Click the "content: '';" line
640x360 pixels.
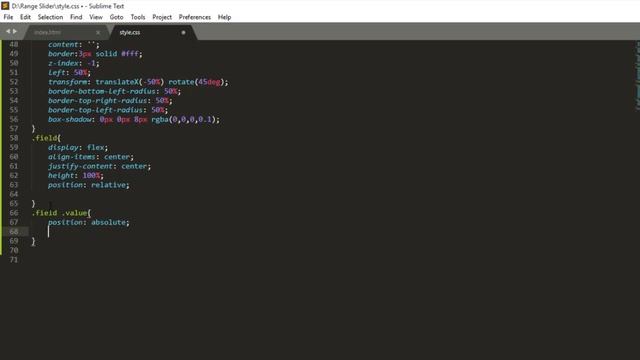click(x=73, y=44)
